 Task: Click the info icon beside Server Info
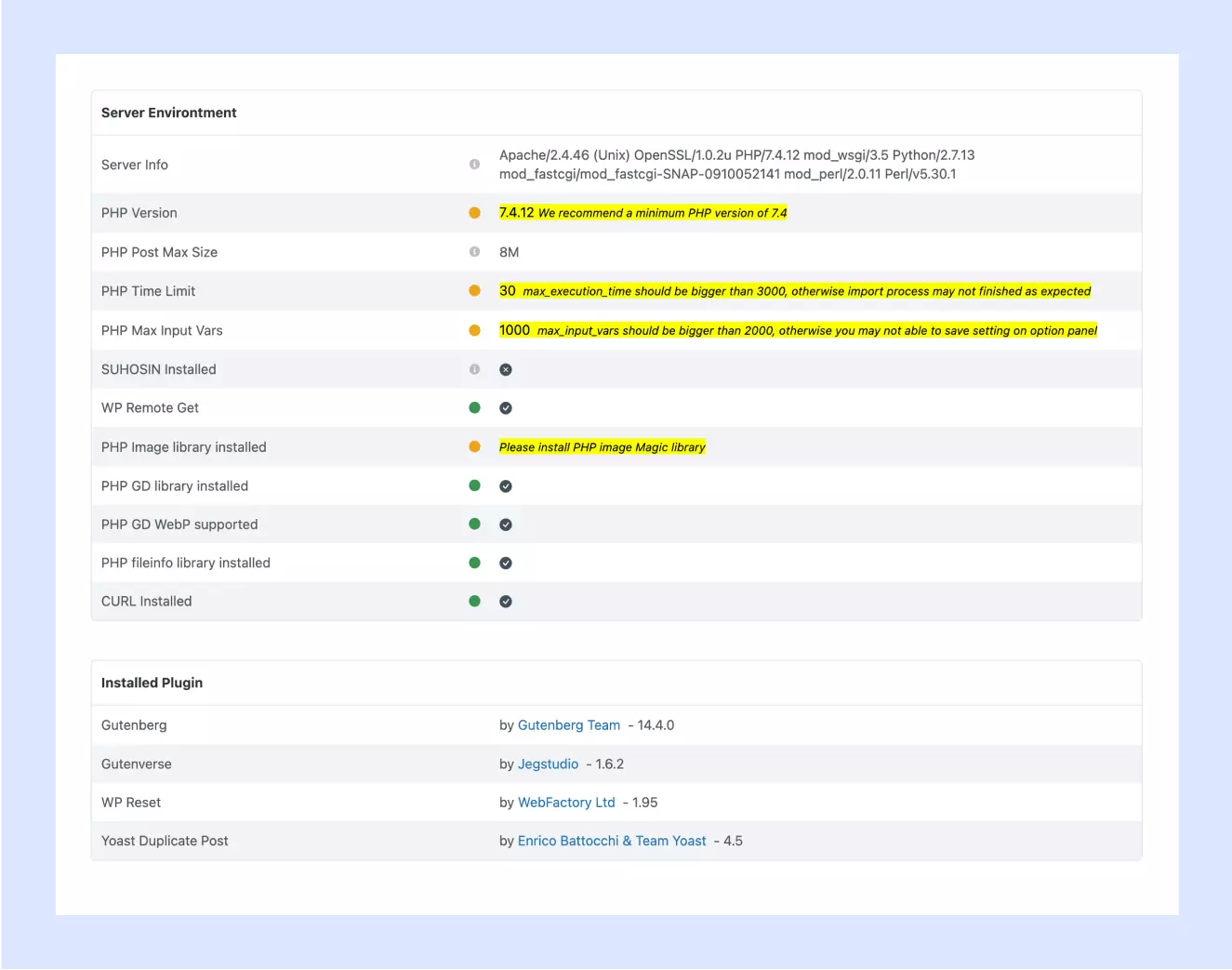474,165
